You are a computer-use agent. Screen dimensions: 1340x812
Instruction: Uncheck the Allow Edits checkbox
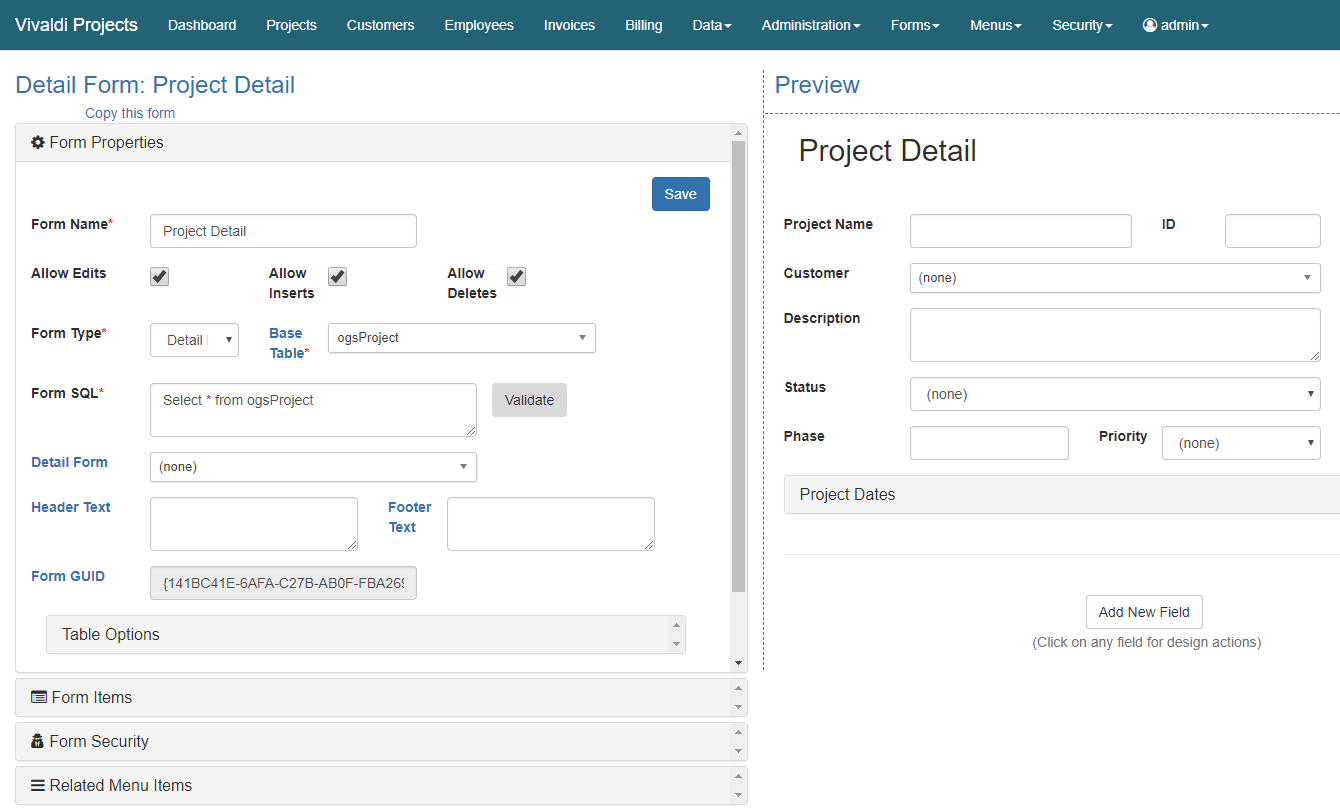pos(158,276)
